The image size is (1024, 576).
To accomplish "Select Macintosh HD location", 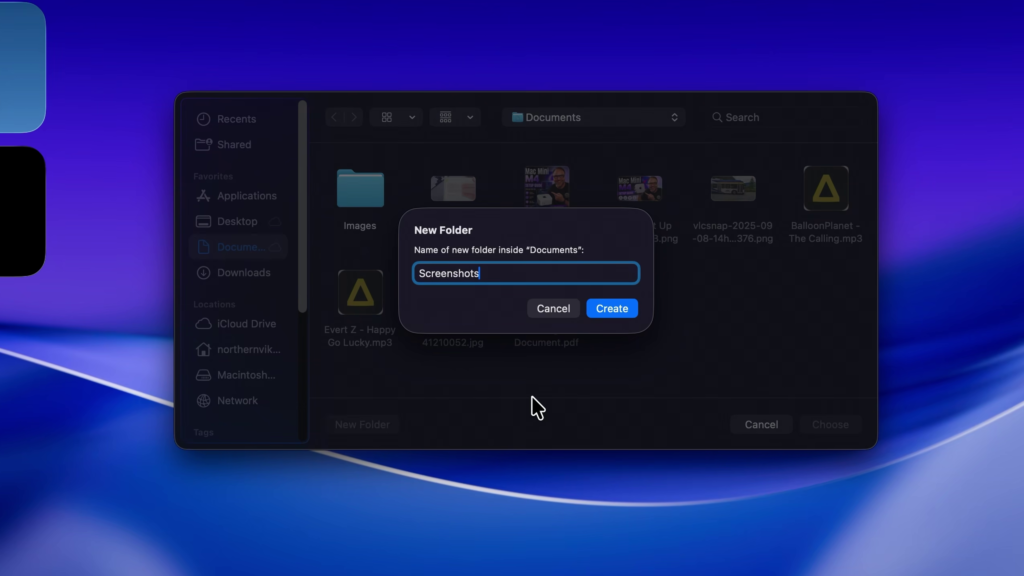I will (246, 375).
